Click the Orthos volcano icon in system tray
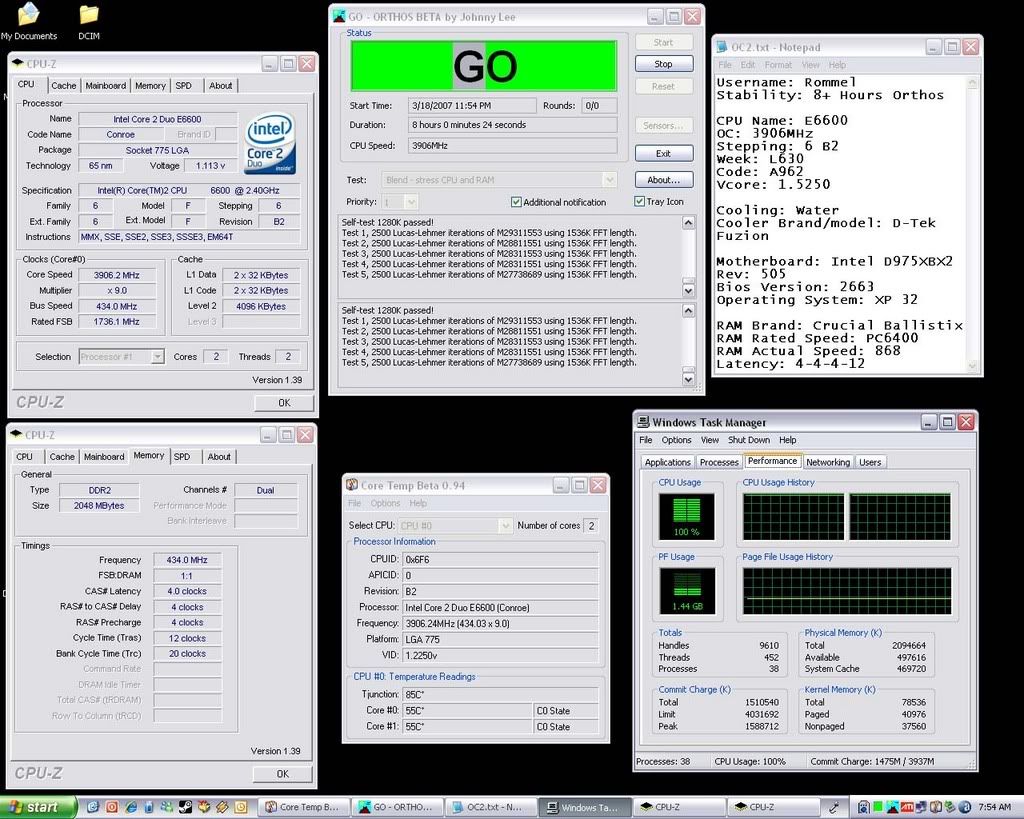Screen dimensions: 1024x819 tap(892, 807)
